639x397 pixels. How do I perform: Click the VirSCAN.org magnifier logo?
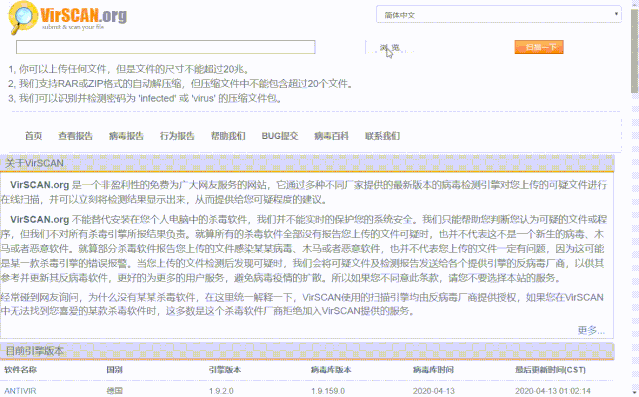tap(23, 18)
